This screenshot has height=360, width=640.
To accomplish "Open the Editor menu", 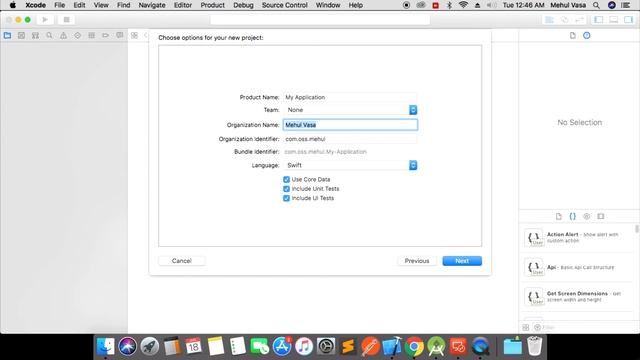I will tap(183, 5).
